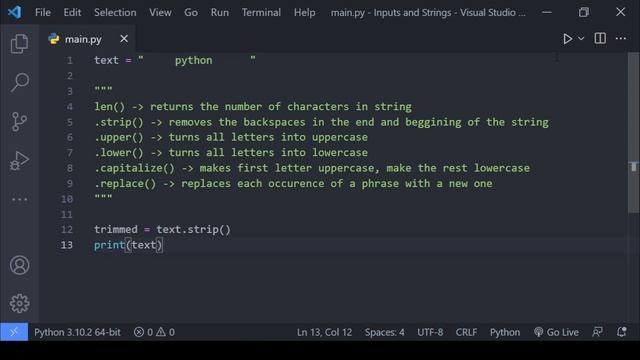Screen dimensions: 640x360
Task: Select language mode Python in status bar
Action: pos(505,332)
